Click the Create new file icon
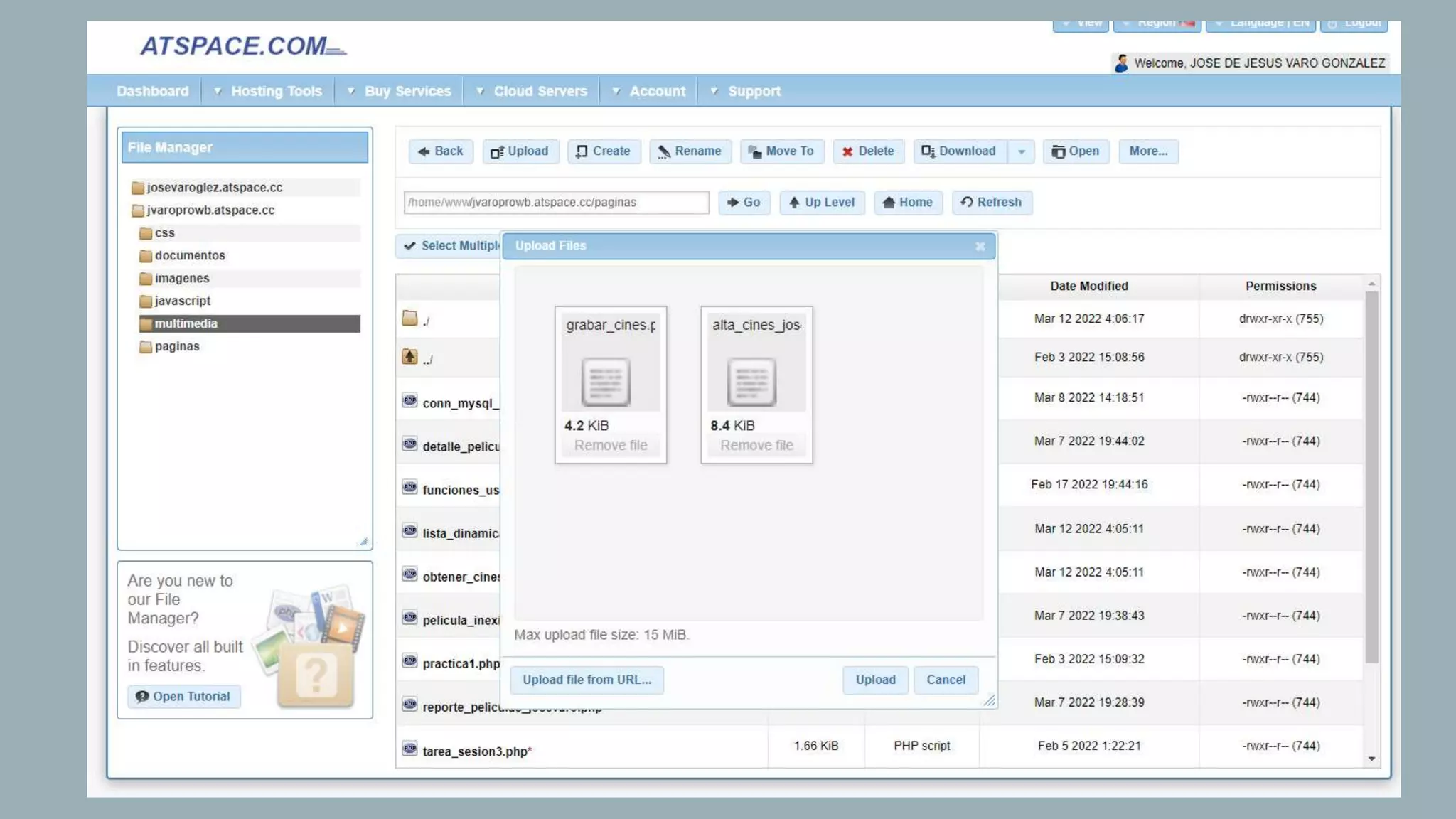 click(x=582, y=151)
